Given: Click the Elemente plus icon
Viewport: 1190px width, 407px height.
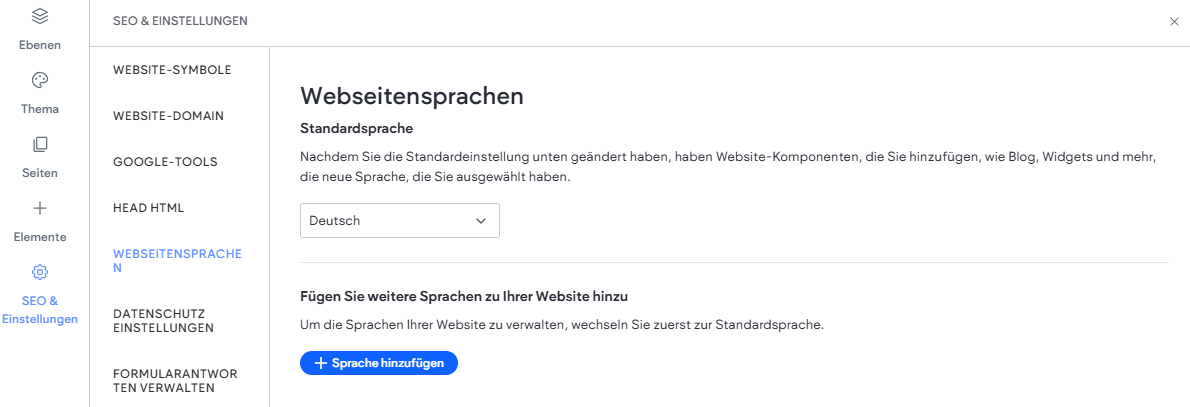Looking at the screenshot, I should coord(40,208).
